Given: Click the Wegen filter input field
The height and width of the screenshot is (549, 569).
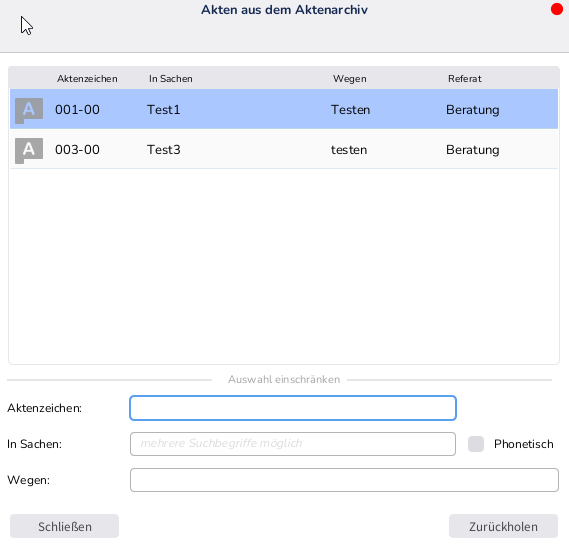Looking at the screenshot, I should coord(344,480).
